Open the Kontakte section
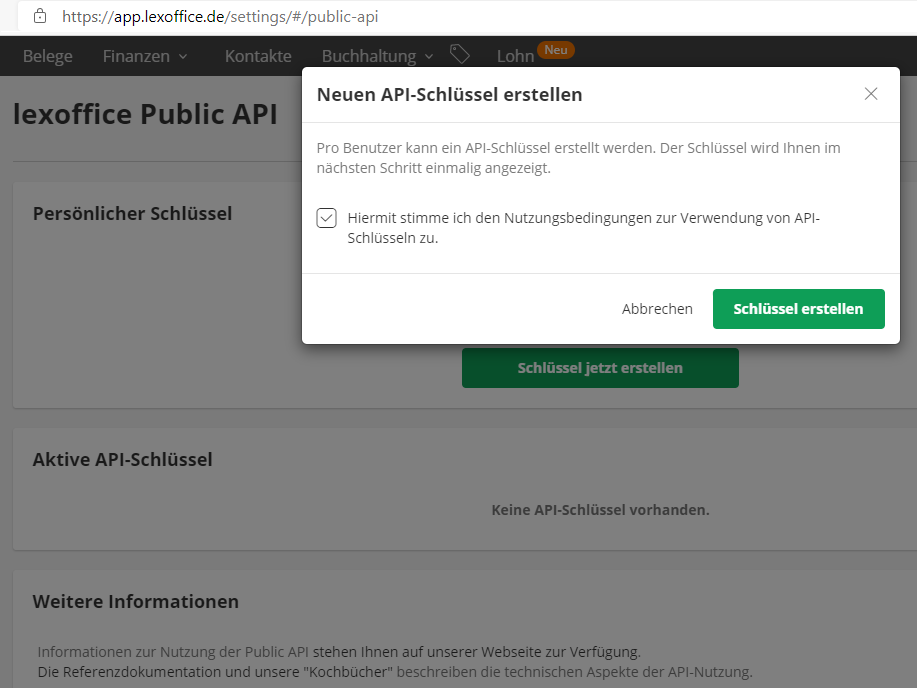The image size is (917, 688). pos(258,56)
